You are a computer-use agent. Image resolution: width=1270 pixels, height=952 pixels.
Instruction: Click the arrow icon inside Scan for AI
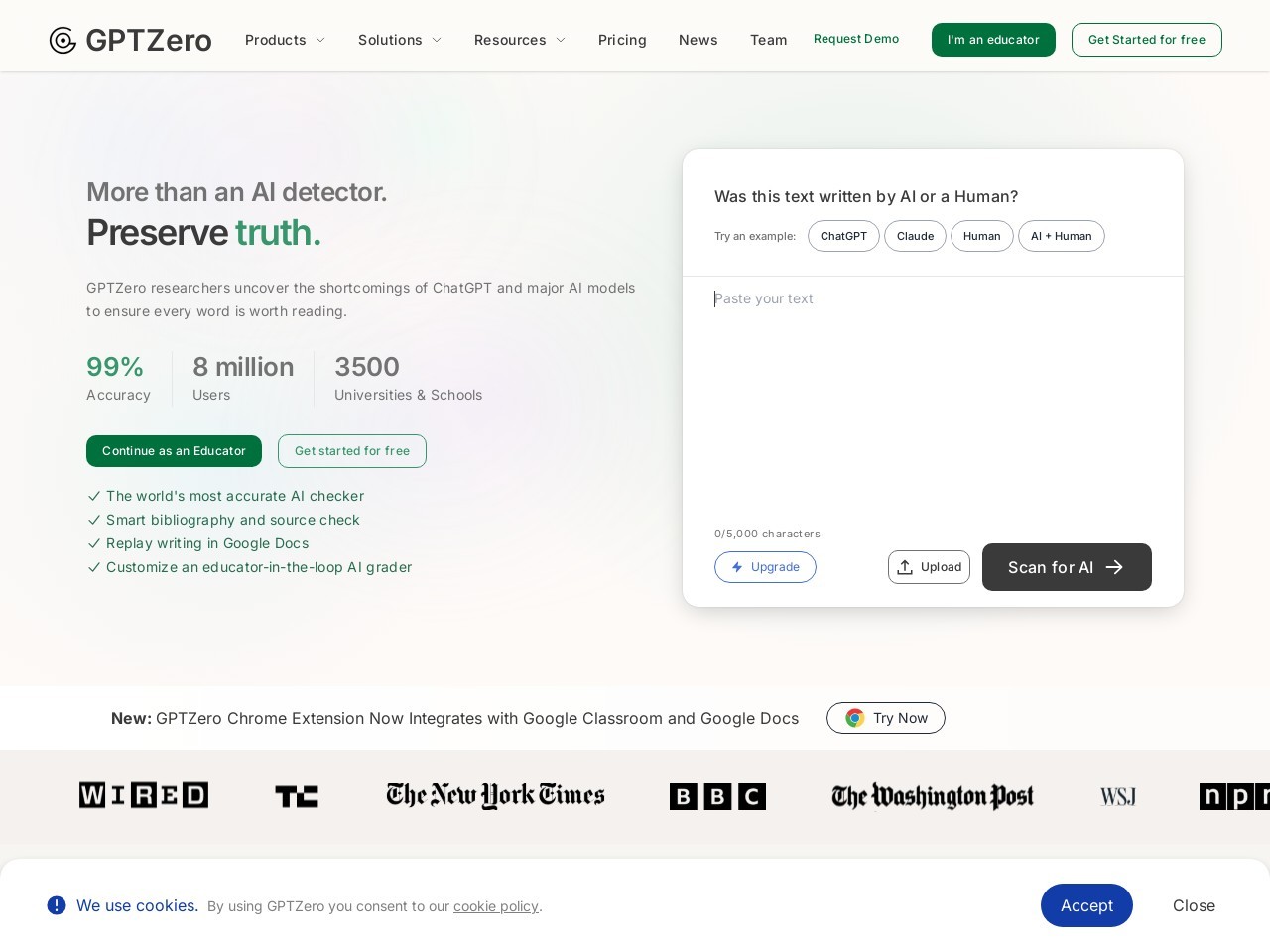(x=1114, y=567)
